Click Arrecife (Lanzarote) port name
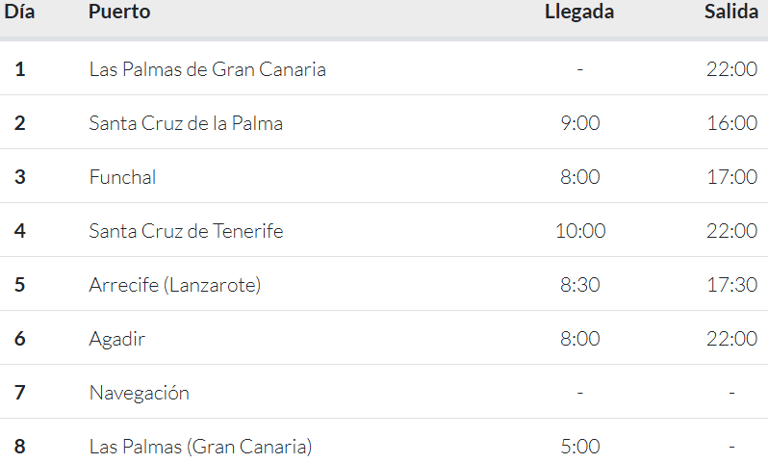This screenshot has width=768, height=463. click(175, 285)
